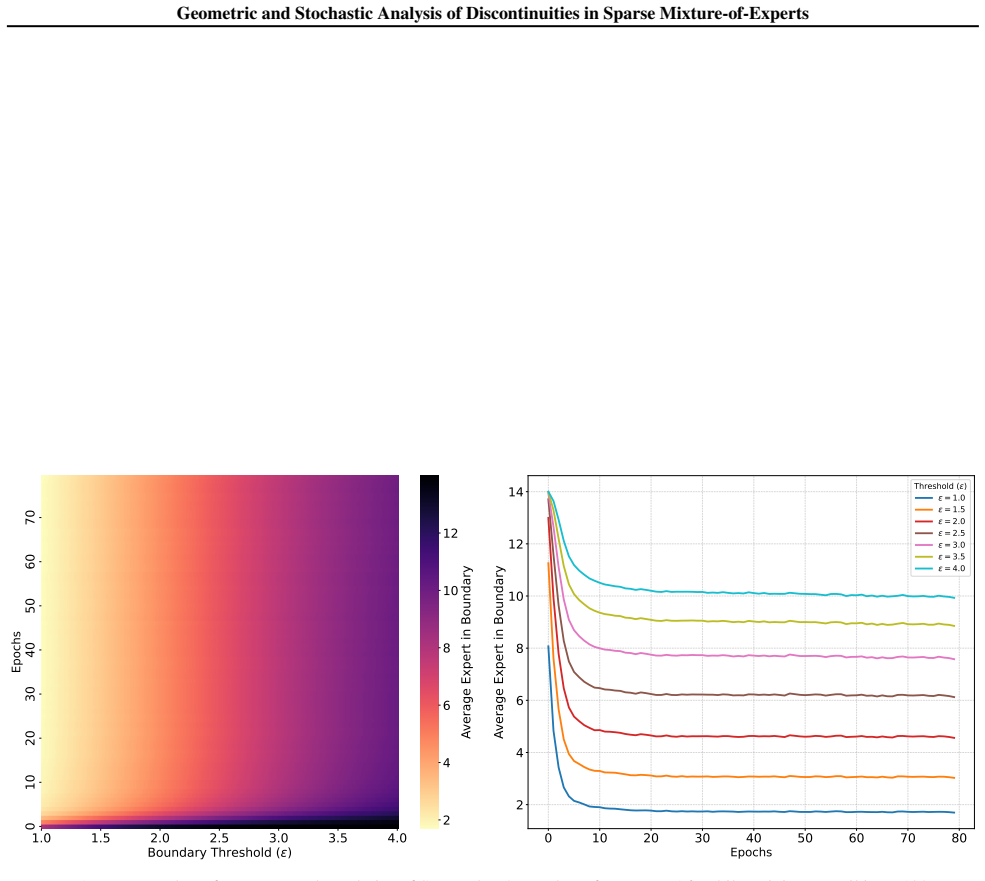The image size is (985, 881).
Task: Click colorbar tick label "8"
Action: pos(447,648)
